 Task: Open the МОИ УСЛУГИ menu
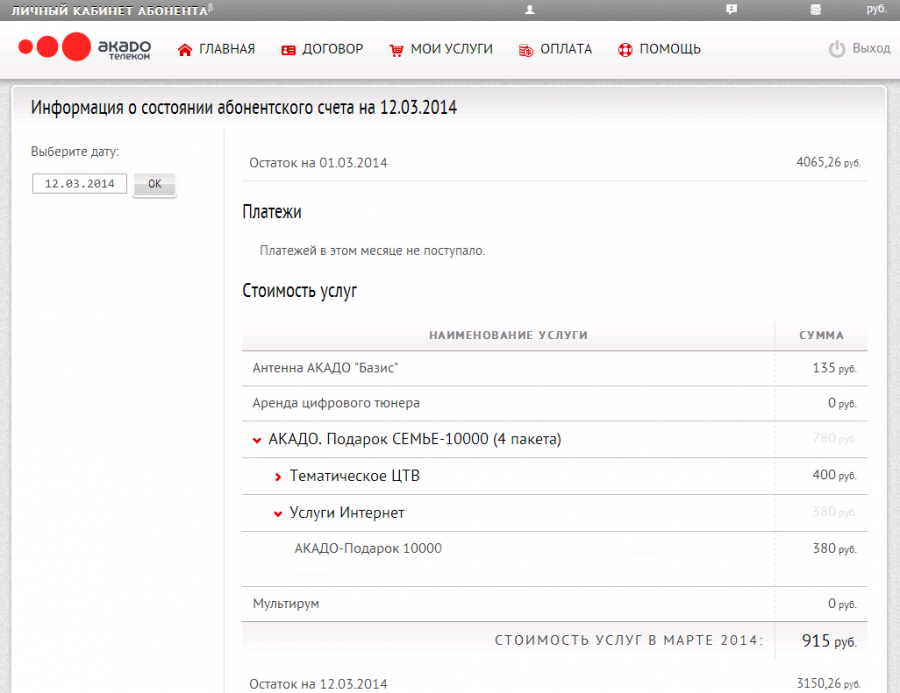coord(451,49)
